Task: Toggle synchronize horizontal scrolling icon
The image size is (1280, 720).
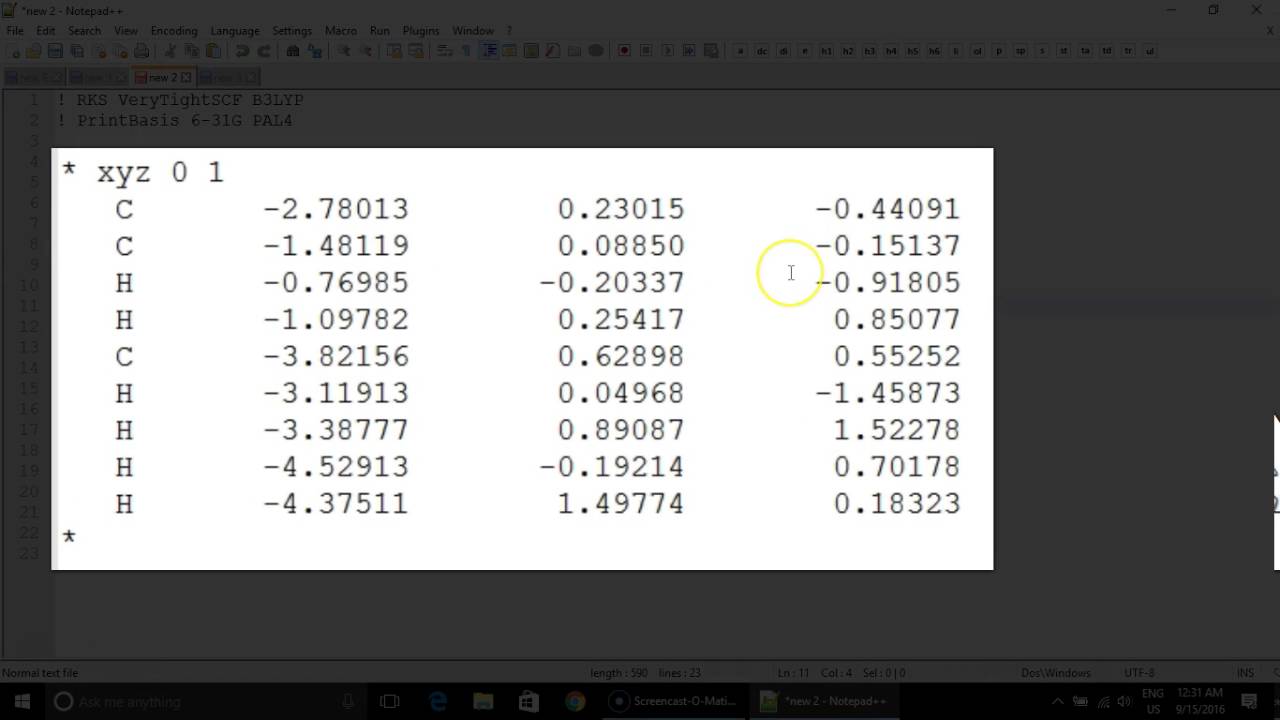Action: click(x=416, y=51)
